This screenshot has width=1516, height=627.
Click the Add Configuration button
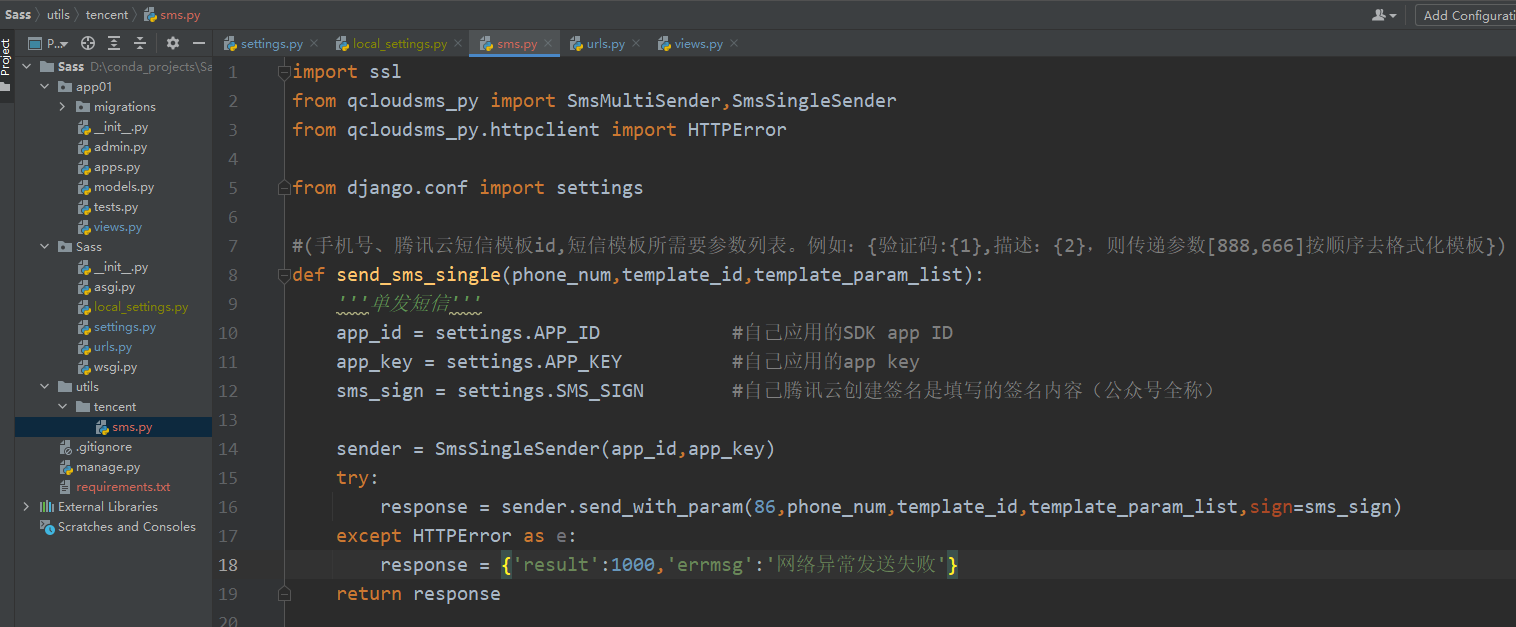1467,15
